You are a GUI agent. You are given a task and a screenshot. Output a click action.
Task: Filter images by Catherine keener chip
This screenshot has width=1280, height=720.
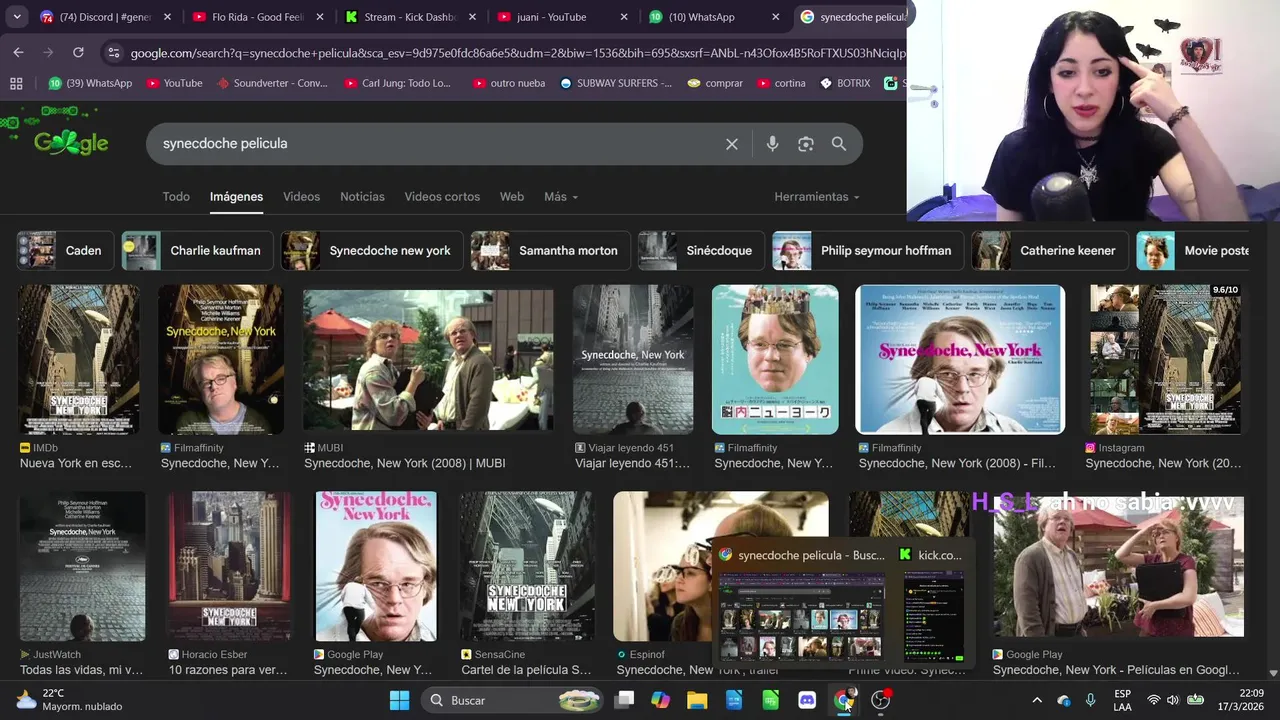(1050, 251)
